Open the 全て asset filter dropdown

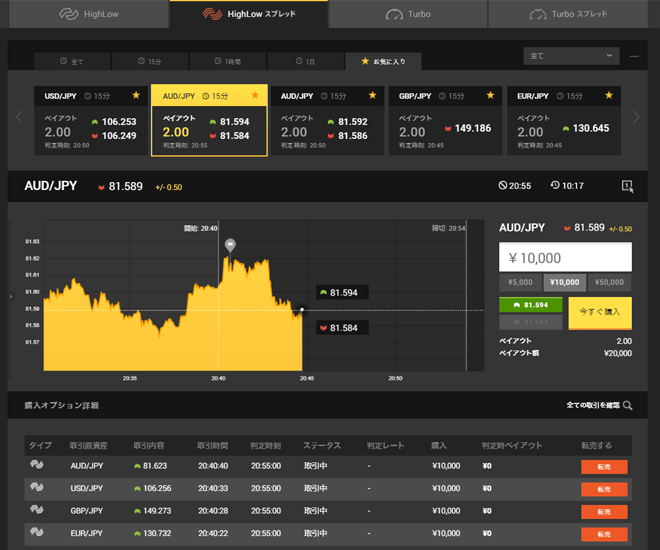pos(571,56)
